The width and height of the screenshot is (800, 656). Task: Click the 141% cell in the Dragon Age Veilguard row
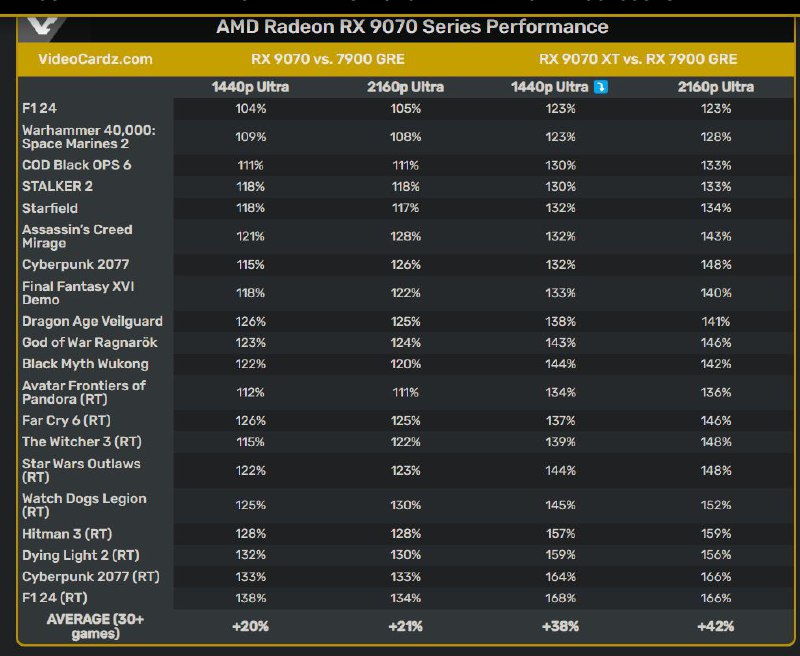(716, 321)
